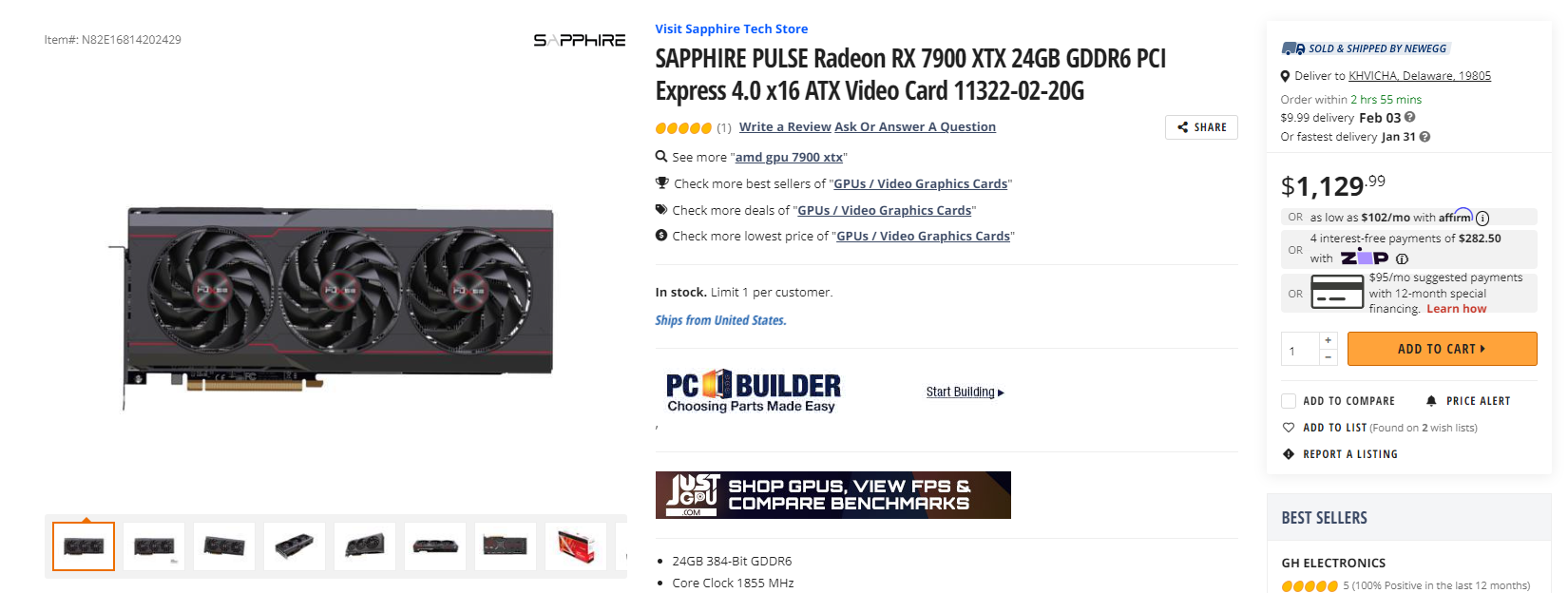The width and height of the screenshot is (1568, 593).
Task: Check the Add to Compare checkbox
Action: (1289, 401)
